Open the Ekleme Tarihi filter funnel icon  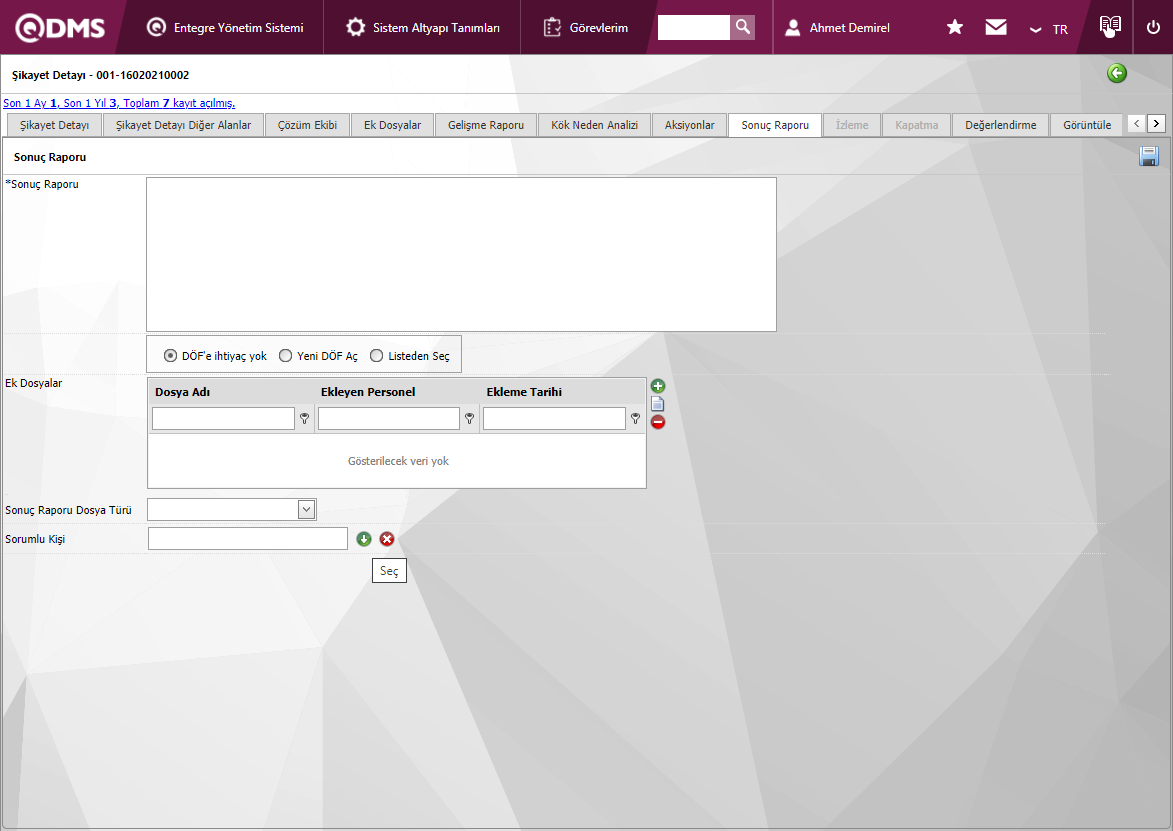(x=636, y=419)
